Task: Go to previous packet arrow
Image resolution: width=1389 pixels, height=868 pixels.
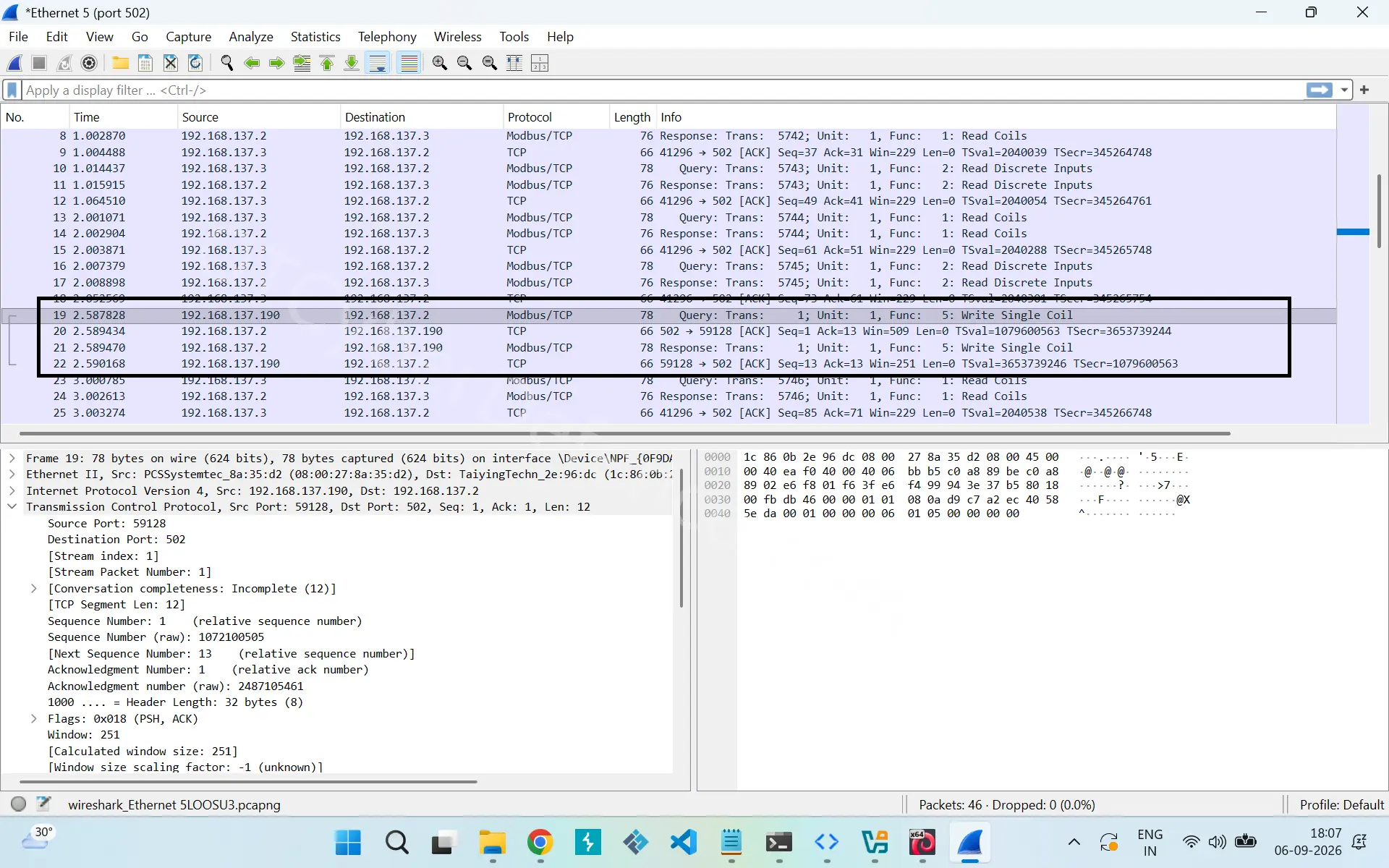Action: point(252,63)
